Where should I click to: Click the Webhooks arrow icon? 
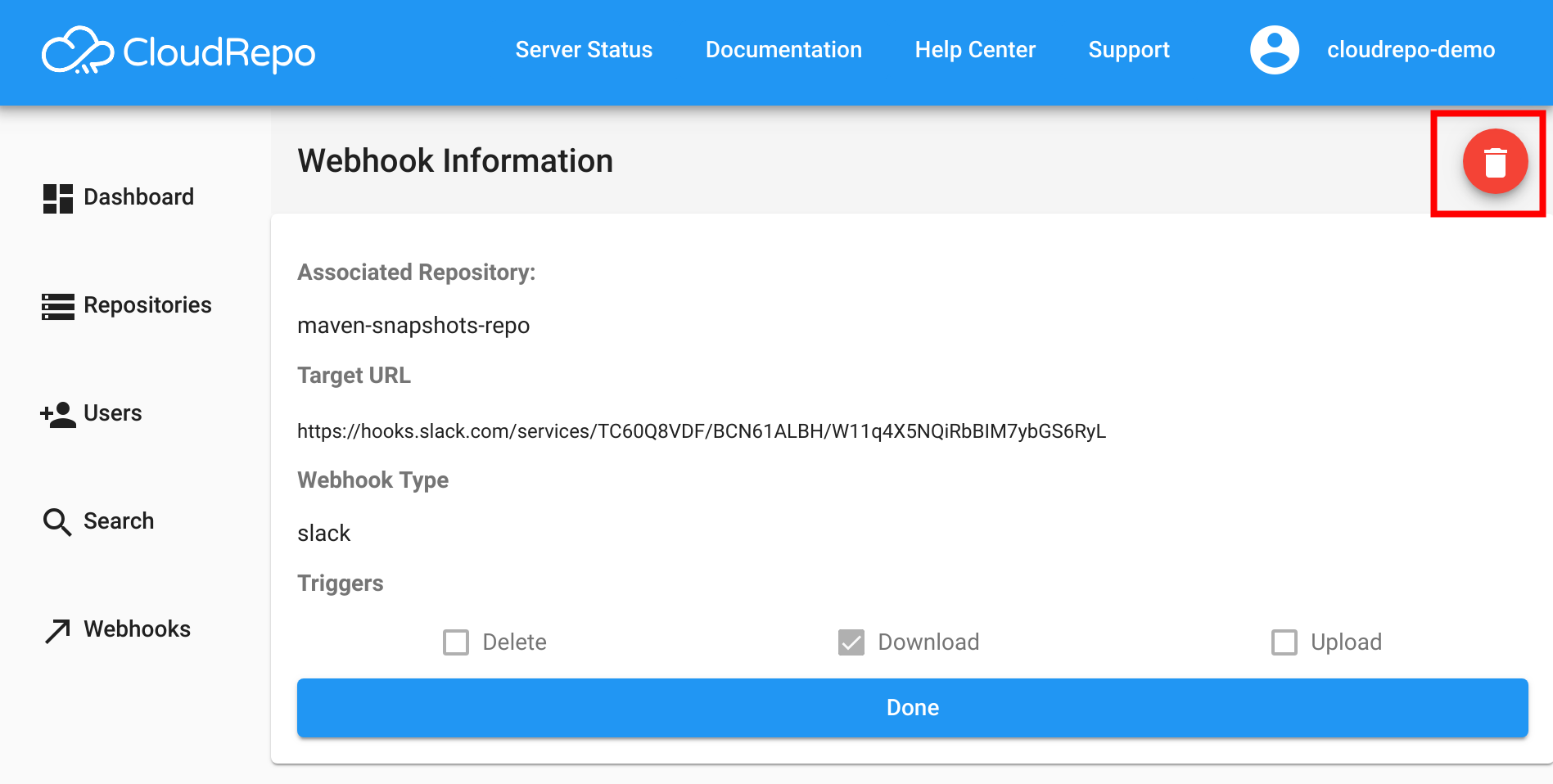57,630
